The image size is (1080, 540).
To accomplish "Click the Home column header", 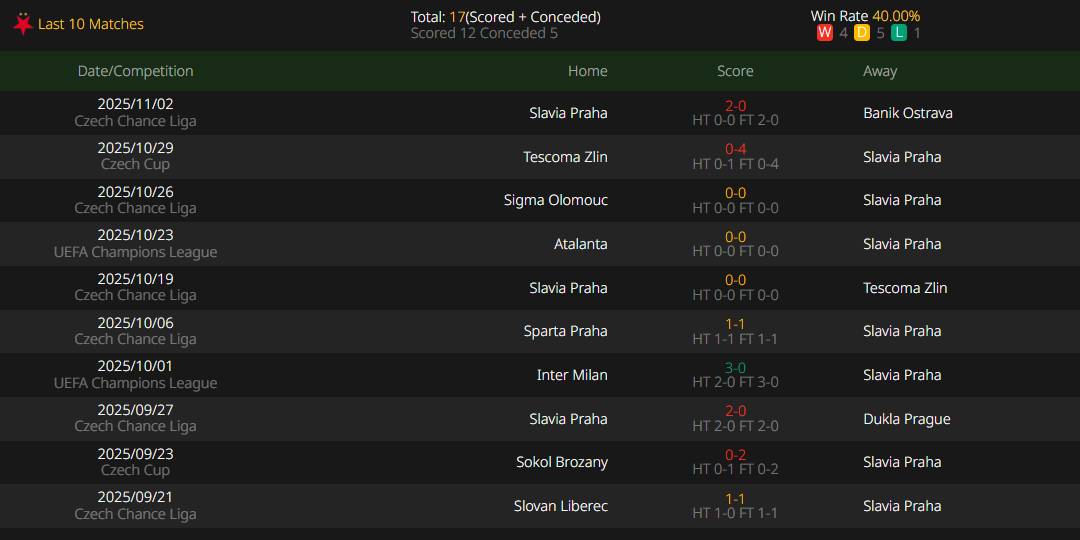I will (587, 71).
